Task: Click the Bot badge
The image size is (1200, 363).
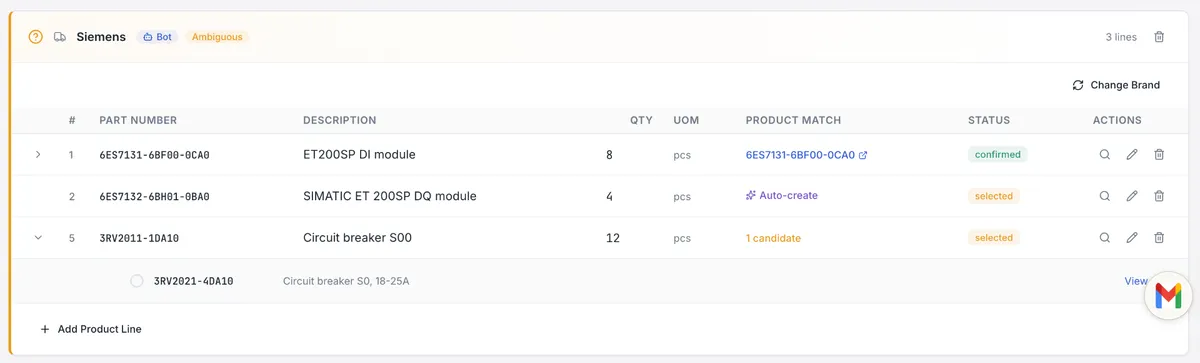Action: (158, 37)
